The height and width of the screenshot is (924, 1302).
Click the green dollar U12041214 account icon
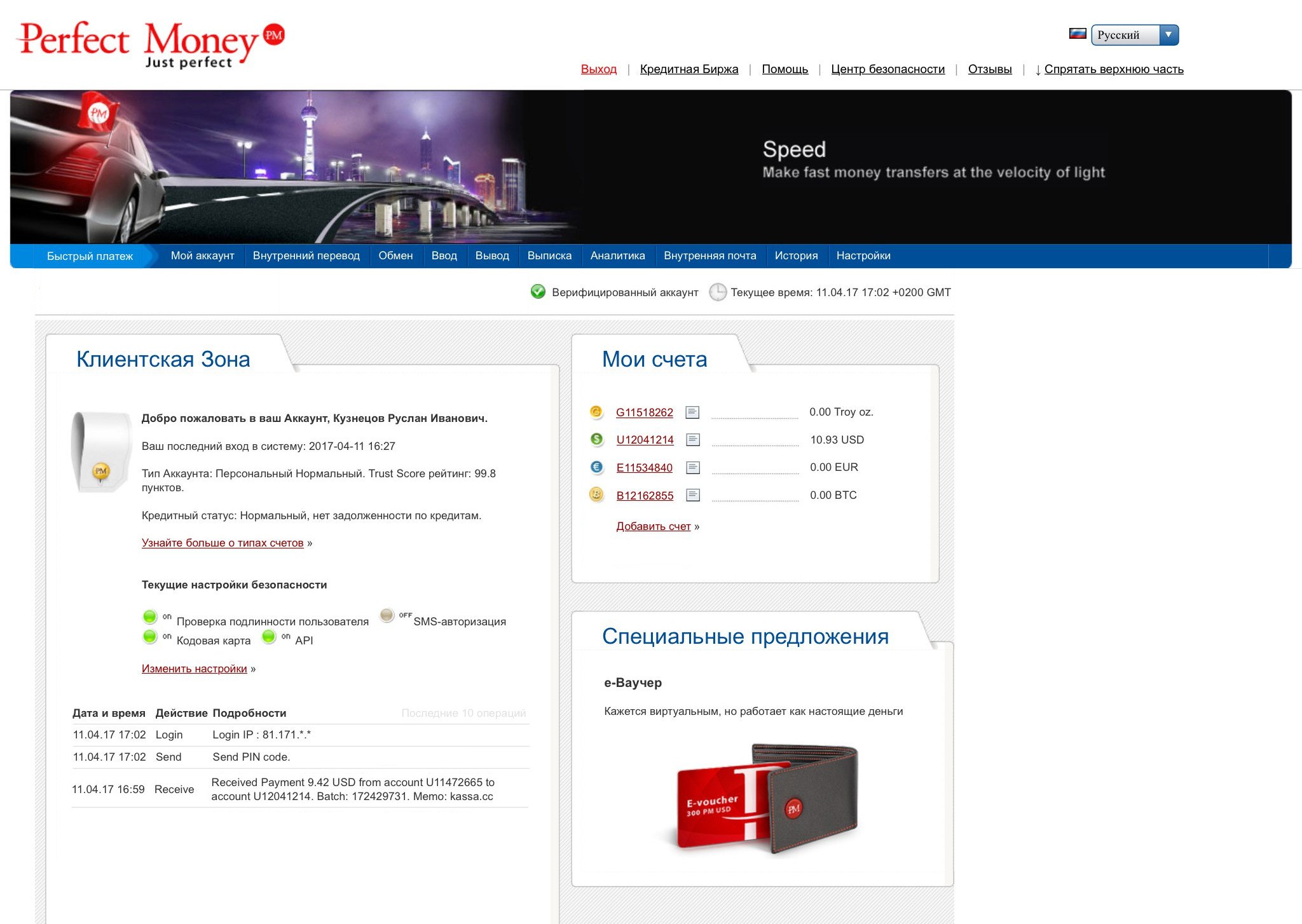pos(596,439)
